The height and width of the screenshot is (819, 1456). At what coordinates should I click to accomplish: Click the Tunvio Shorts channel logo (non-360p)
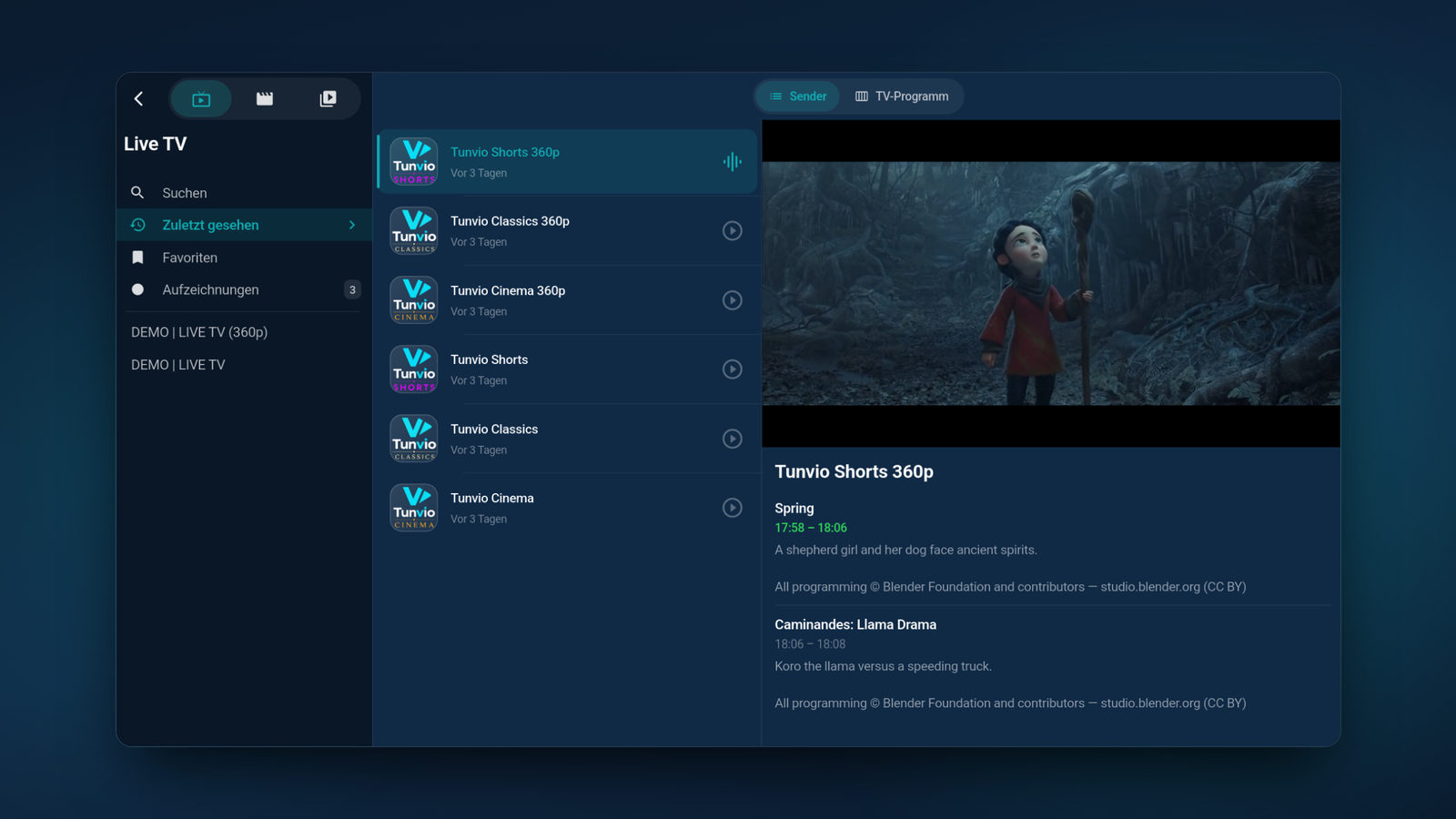pyautogui.click(x=414, y=369)
